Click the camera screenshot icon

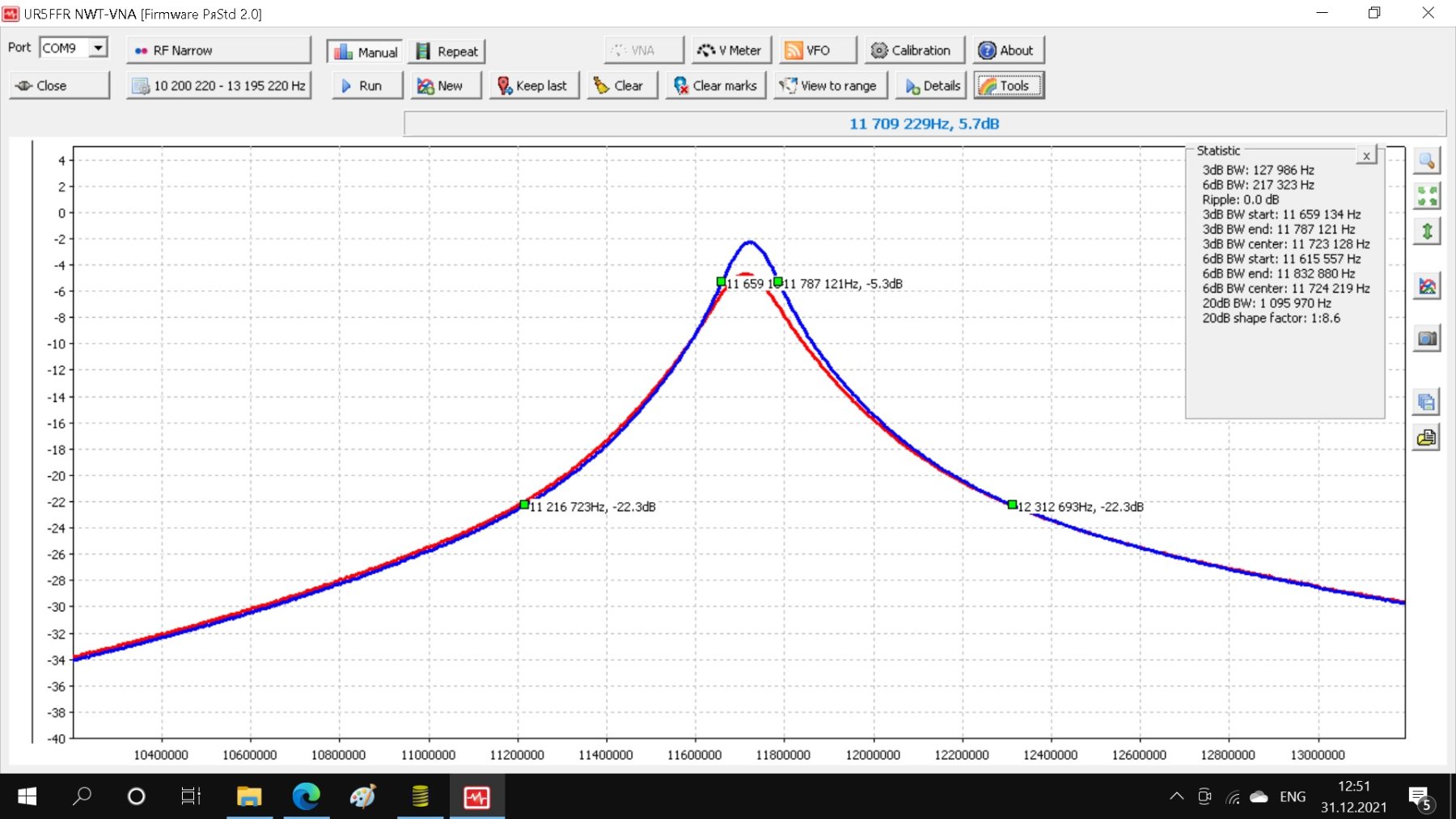pyautogui.click(x=1426, y=338)
